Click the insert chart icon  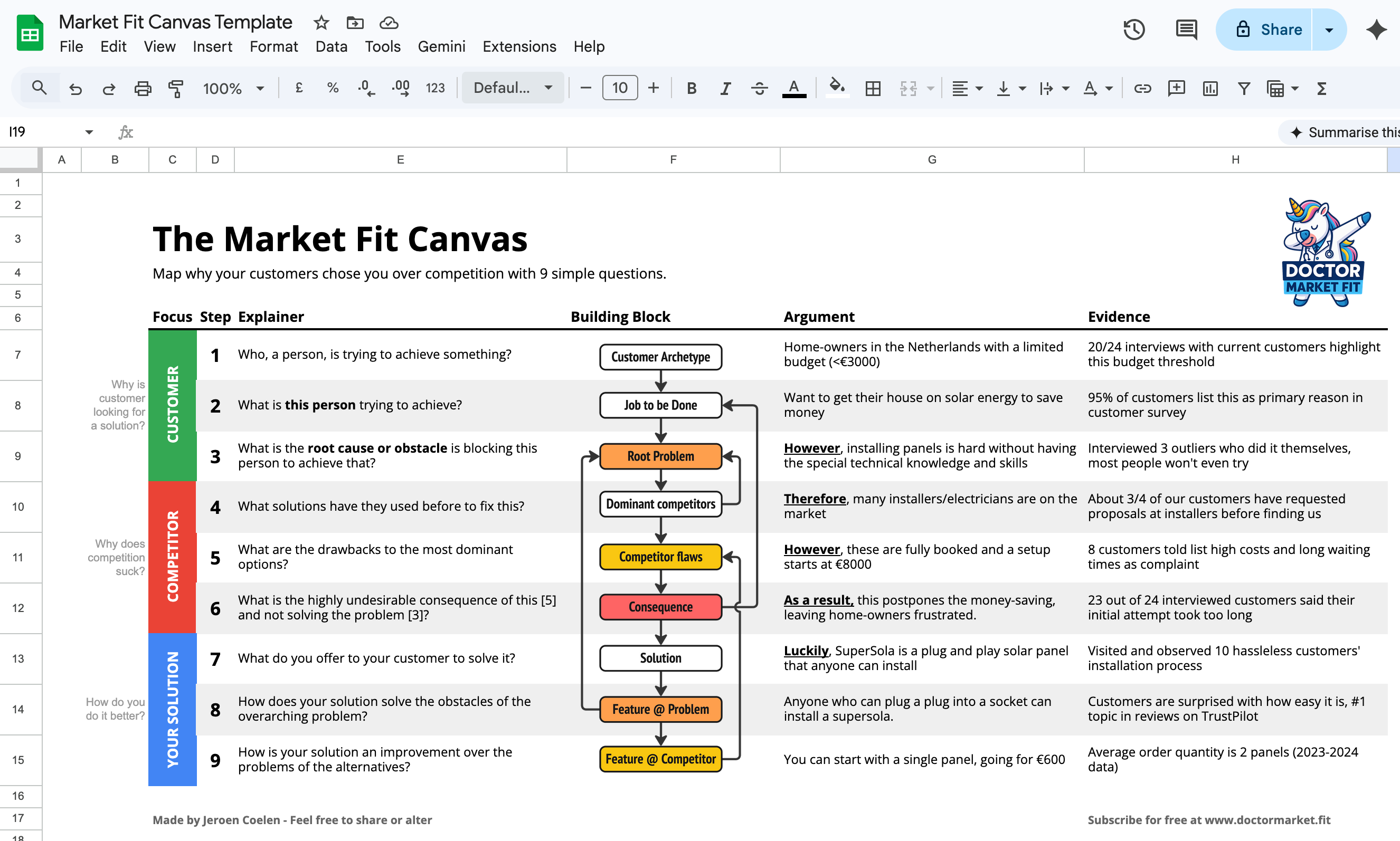coord(1210,89)
